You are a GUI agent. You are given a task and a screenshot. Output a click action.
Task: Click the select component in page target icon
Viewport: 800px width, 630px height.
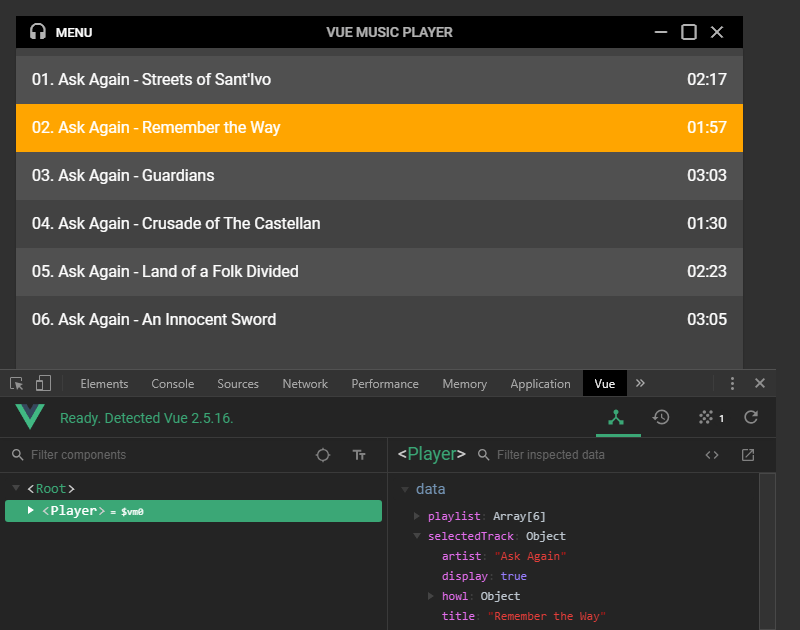(x=323, y=455)
